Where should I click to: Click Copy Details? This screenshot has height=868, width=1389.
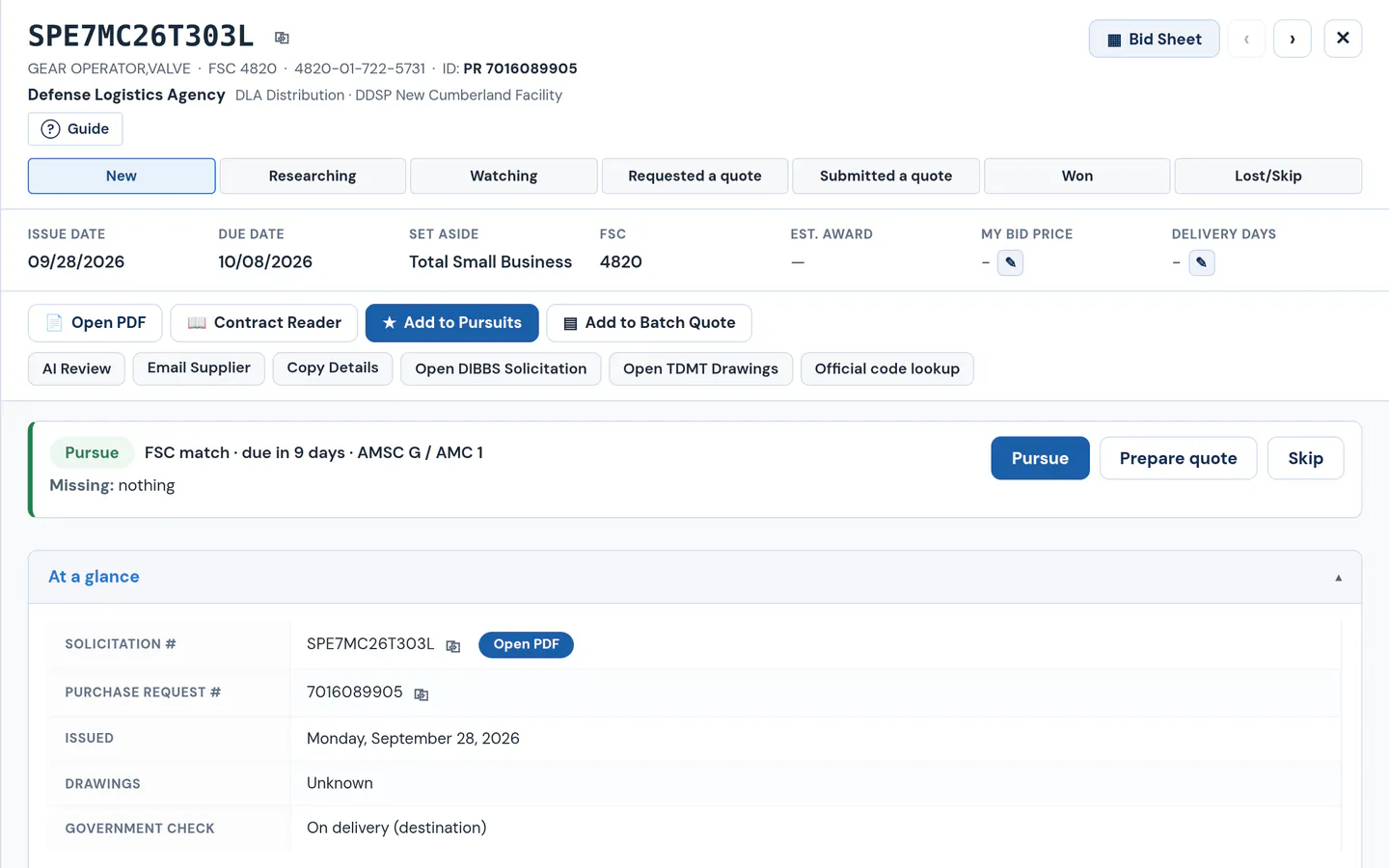[333, 368]
